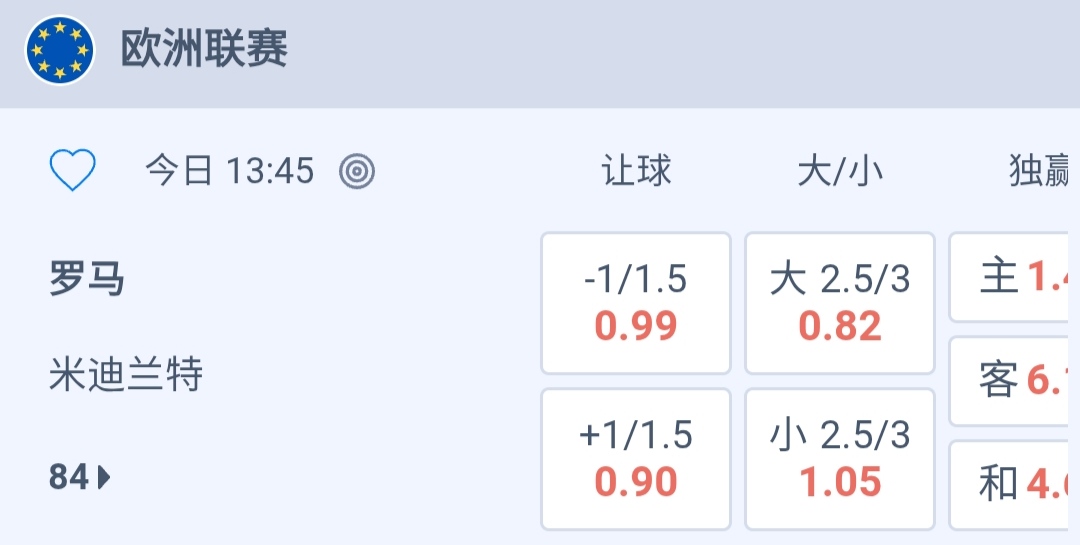Pick under 小 2.5/3 at 1.05
Screen dimensions: 1080x545
(x=840, y=459)
